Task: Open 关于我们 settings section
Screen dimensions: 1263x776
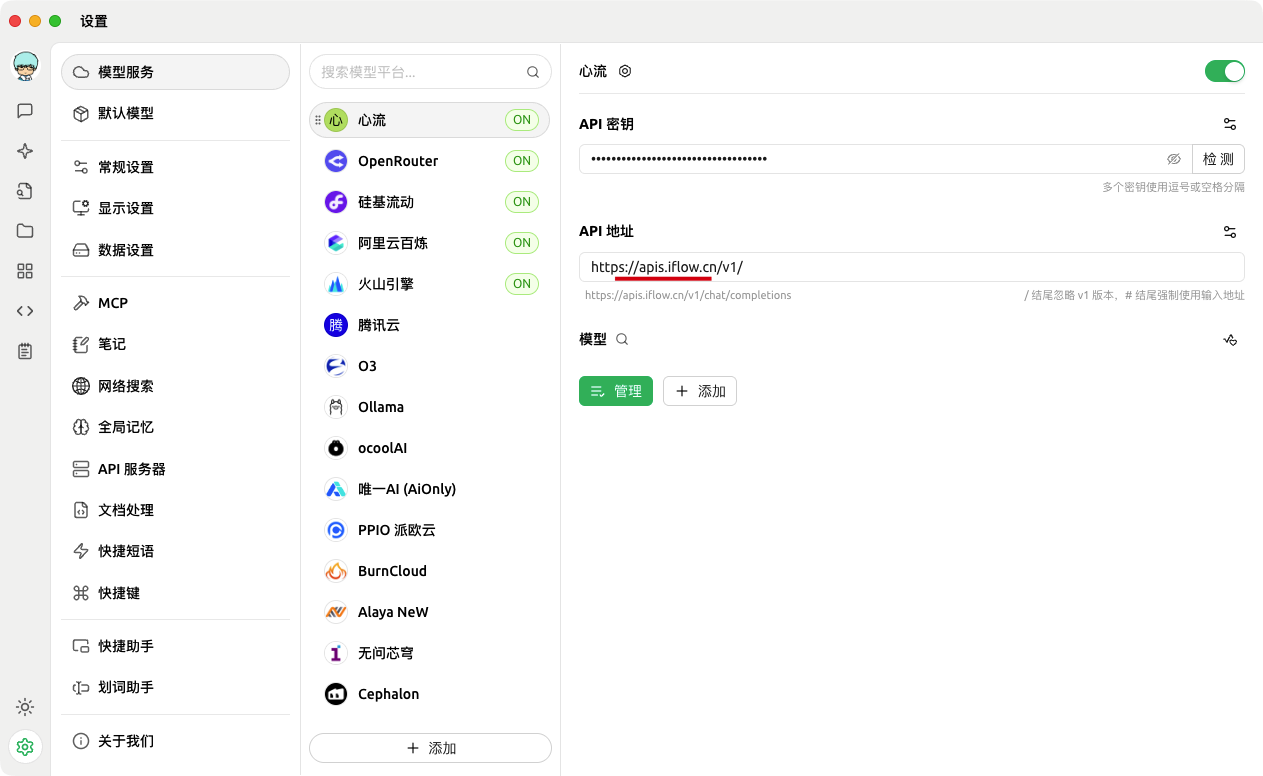Action: [175, 741]
